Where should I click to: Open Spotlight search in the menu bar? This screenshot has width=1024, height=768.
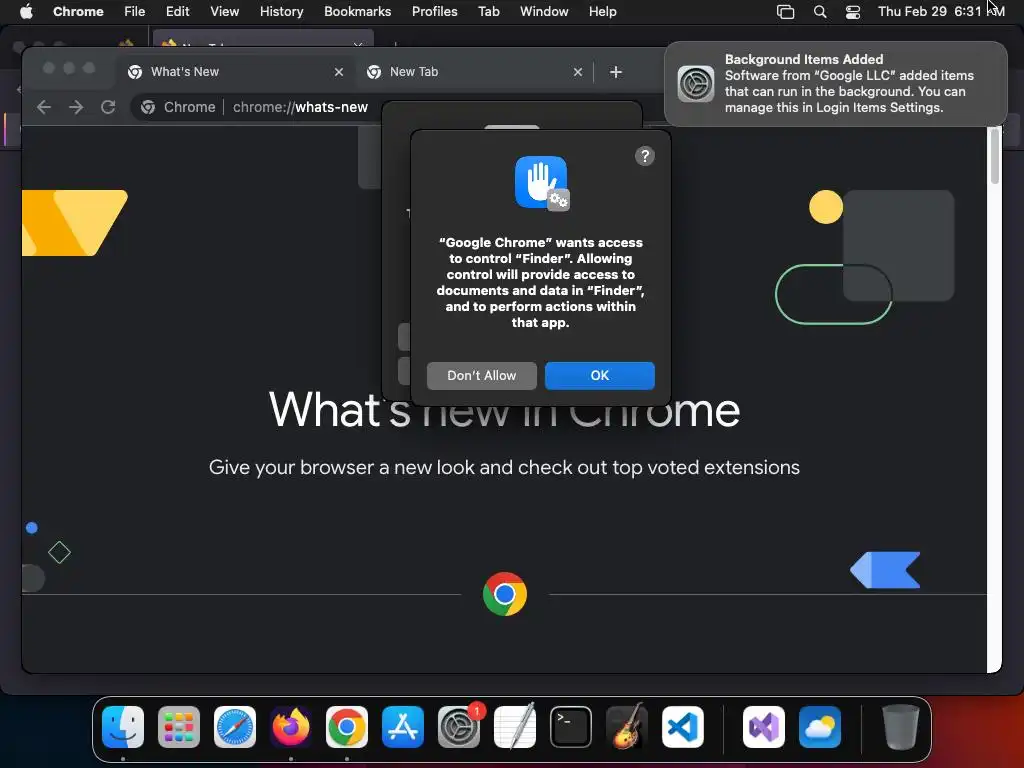tap(820, 12)
